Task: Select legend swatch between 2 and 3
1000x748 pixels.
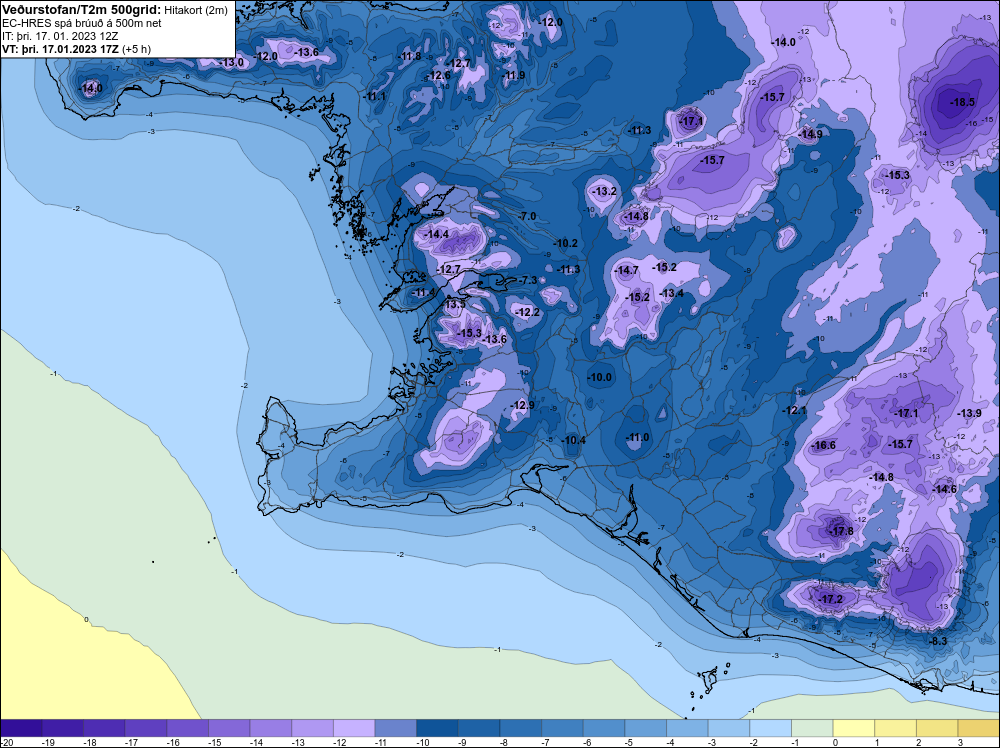Action: (937, 728)
